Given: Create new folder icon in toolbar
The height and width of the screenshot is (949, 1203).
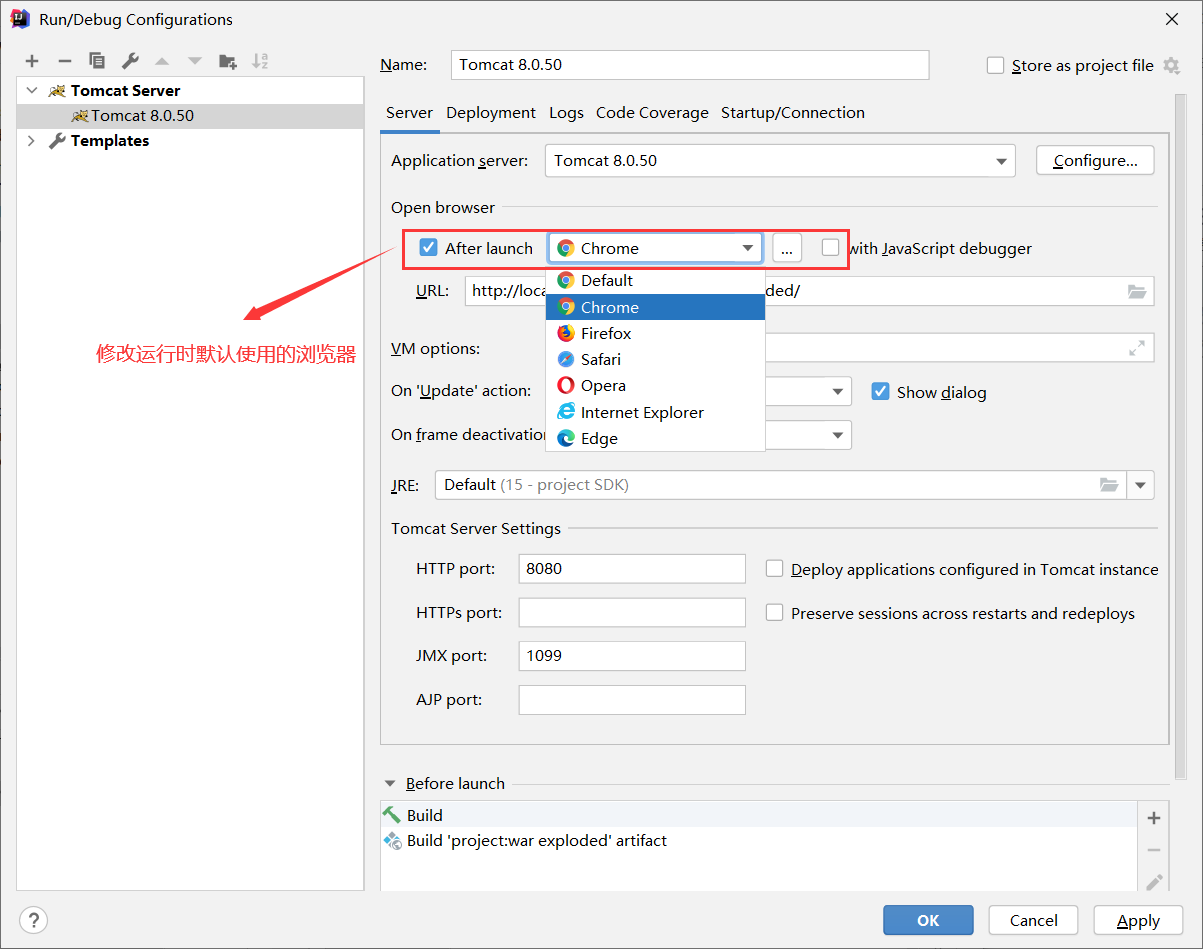Looking at the screenshot, I should (228, 61).
